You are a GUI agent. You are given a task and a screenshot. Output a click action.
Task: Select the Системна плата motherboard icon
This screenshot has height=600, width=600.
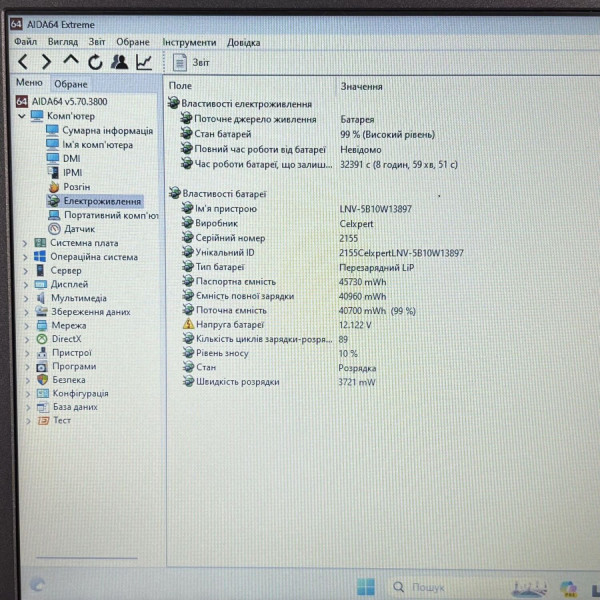(x=40, y=243)
